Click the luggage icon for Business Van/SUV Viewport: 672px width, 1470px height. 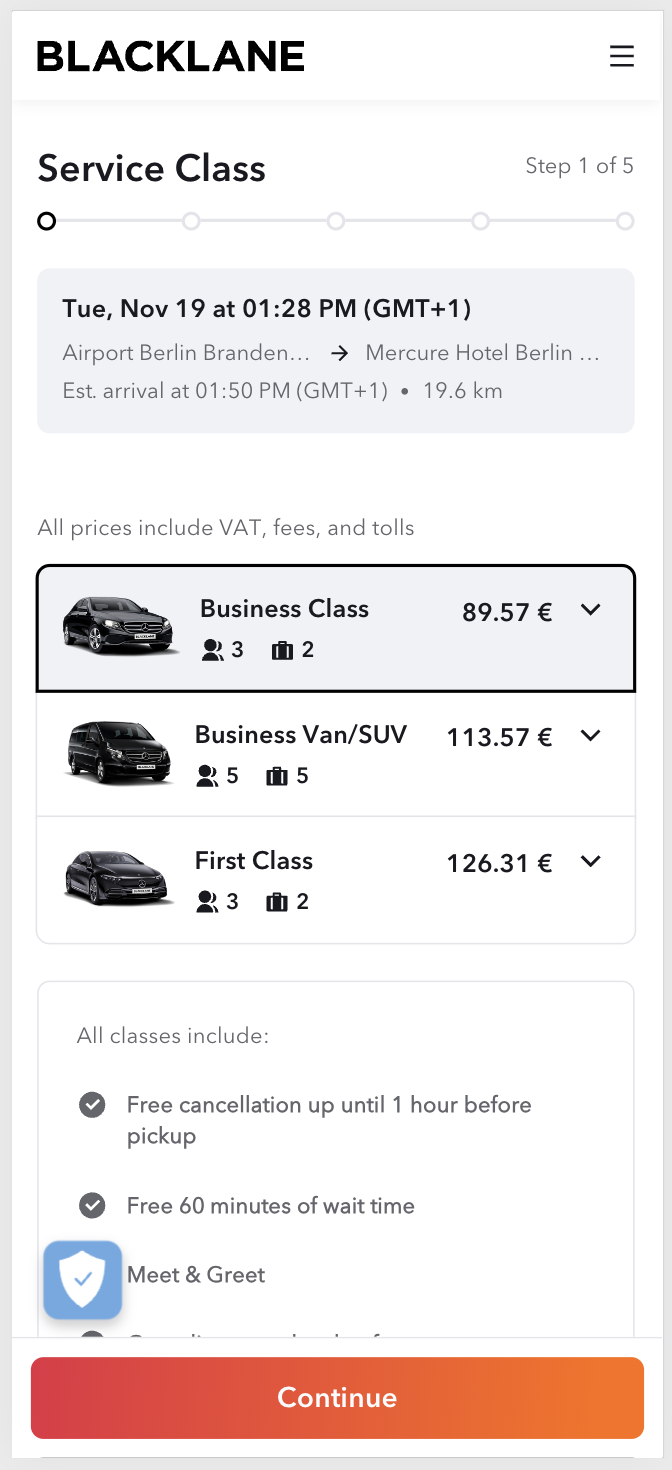pos(277,776)
